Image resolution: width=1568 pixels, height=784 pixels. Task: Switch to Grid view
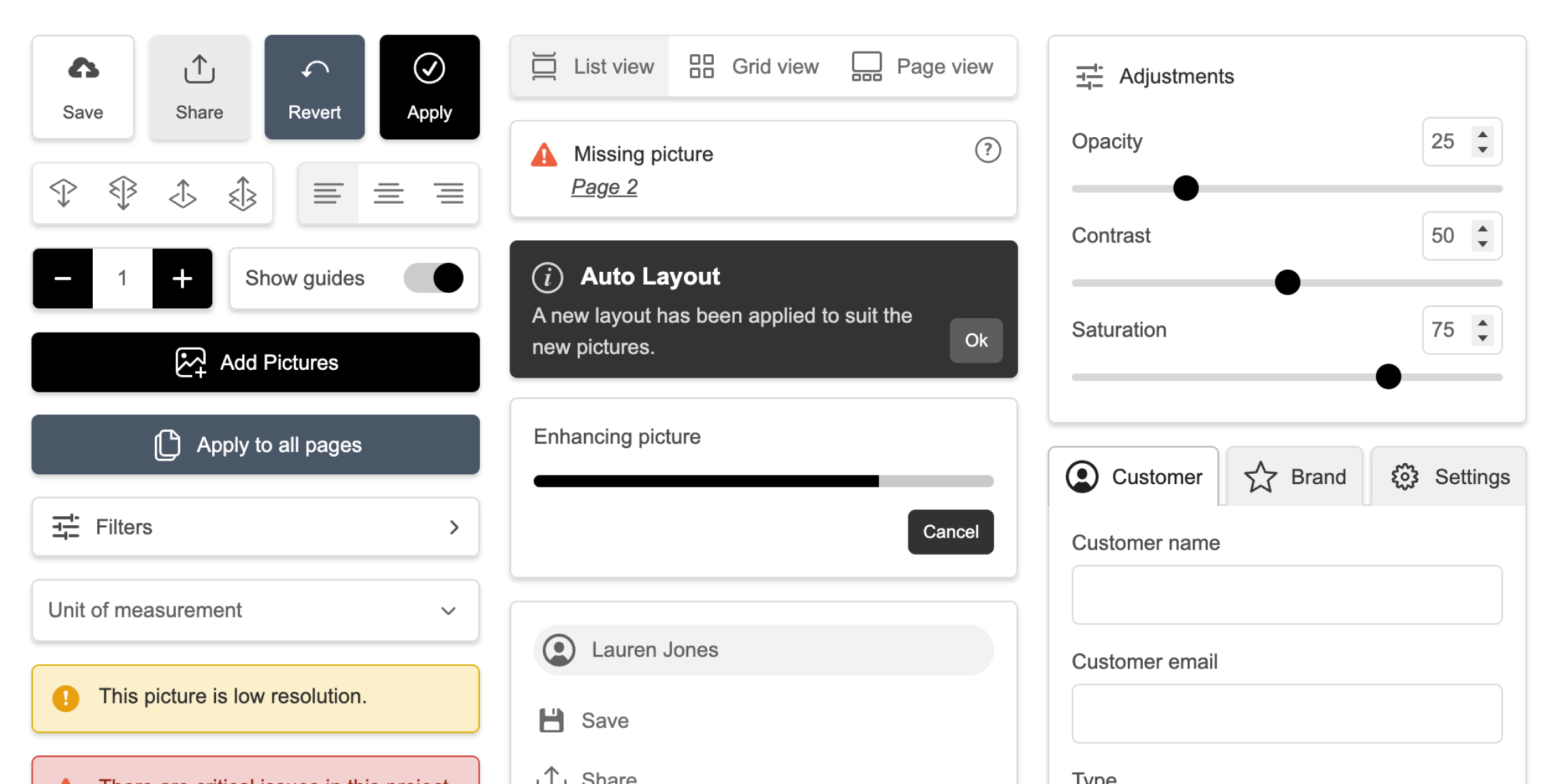[754, 67]
